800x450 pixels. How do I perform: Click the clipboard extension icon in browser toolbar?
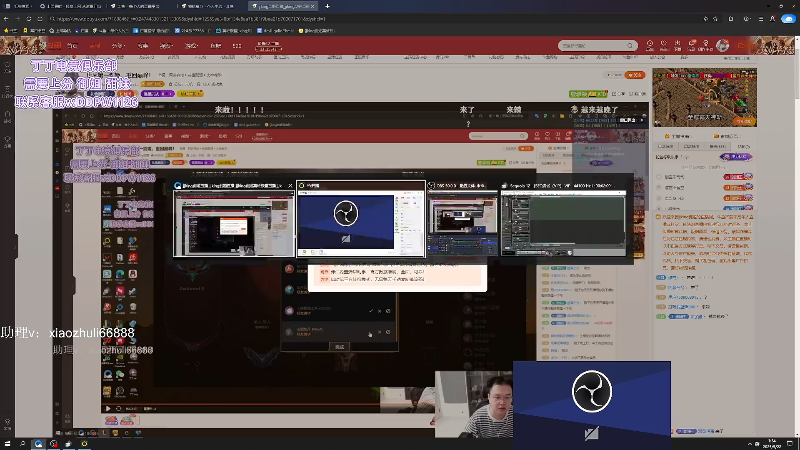click(x=731, y=19)
